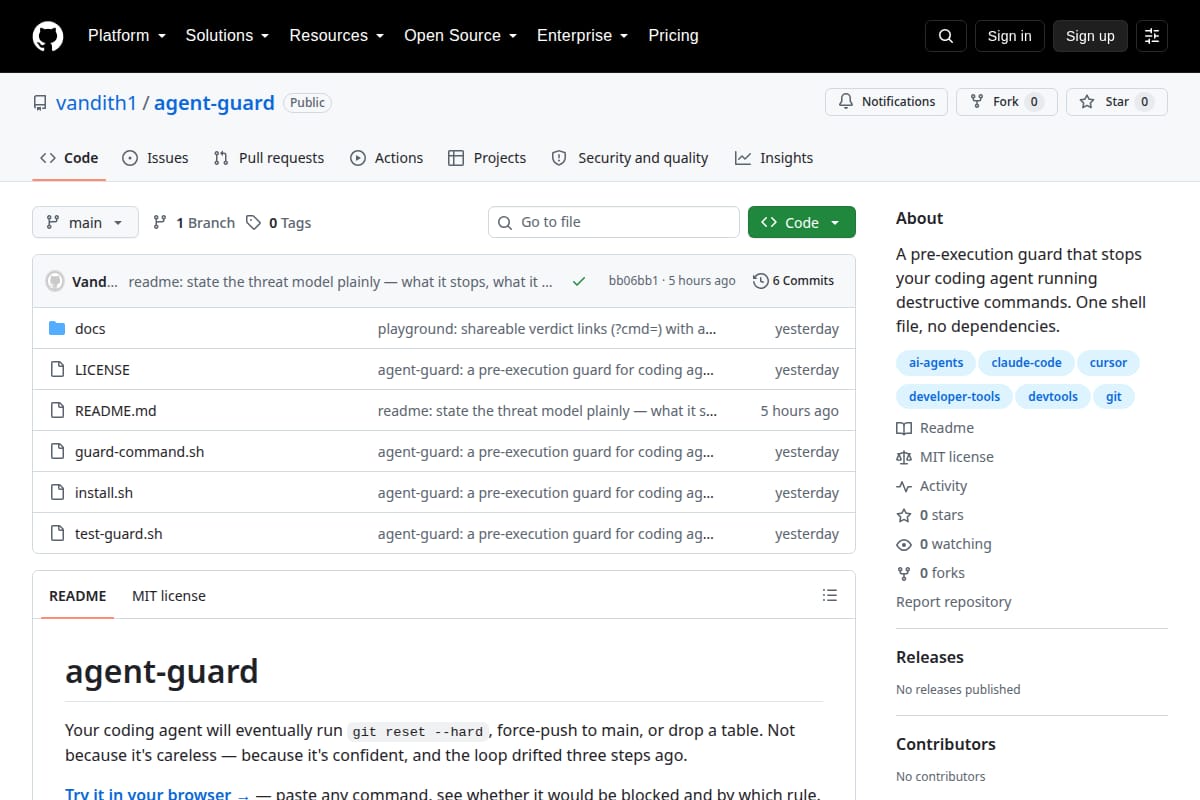Viewport: 1200px width, 800px height.
Task: Click the green check status icon
Action: 578,281
